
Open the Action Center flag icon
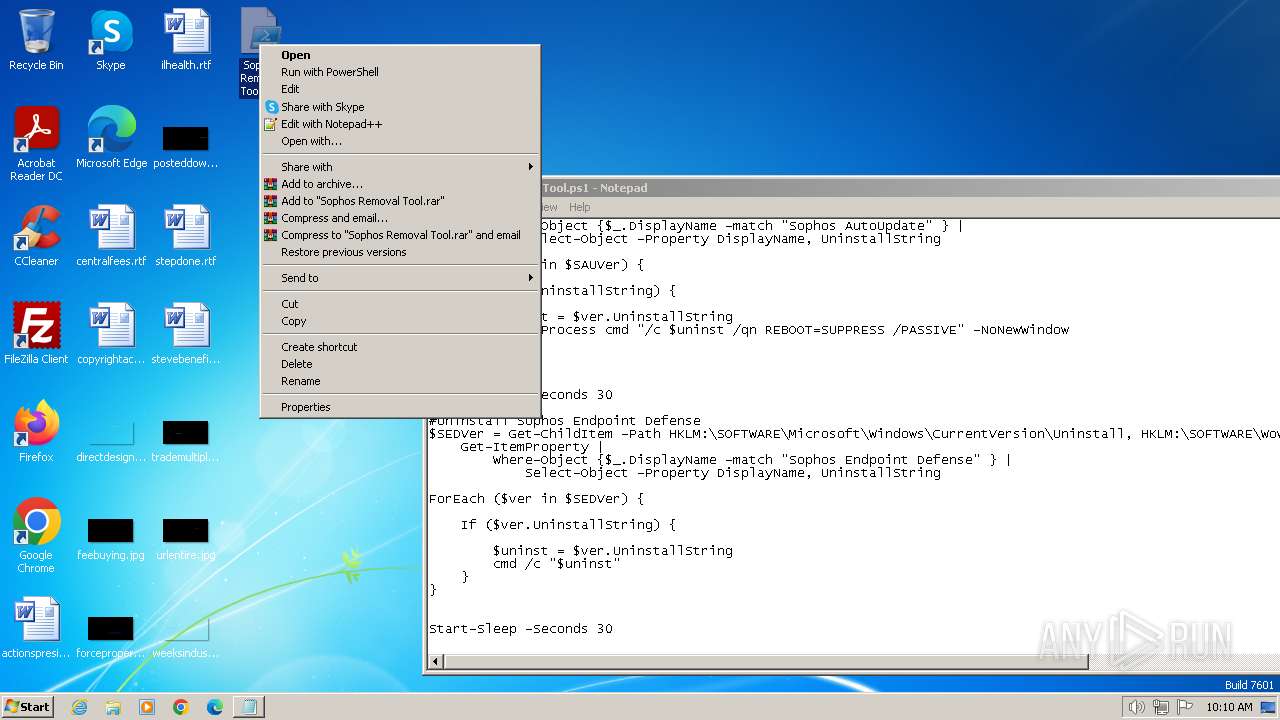coord(1186,707)
